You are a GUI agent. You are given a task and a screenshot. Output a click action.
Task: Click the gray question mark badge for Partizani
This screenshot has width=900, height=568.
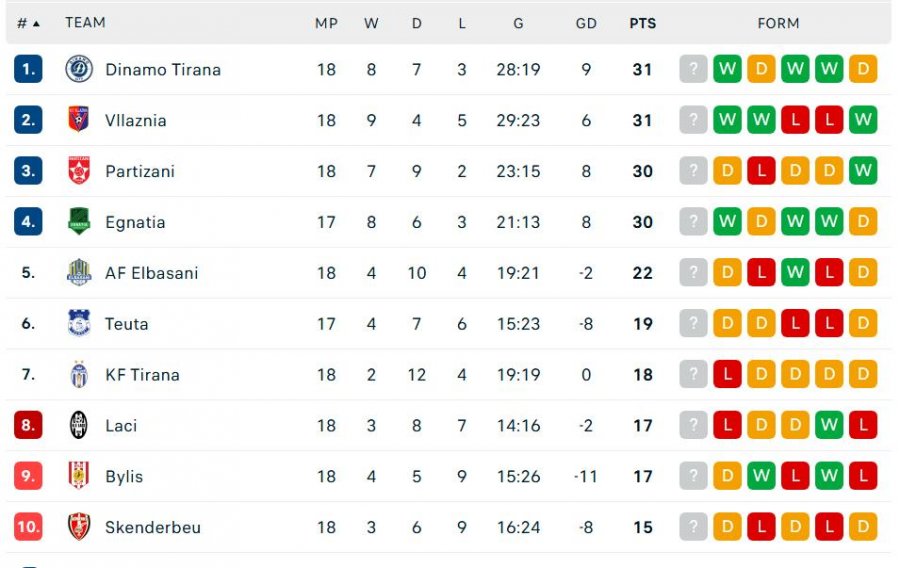(693, 171)
